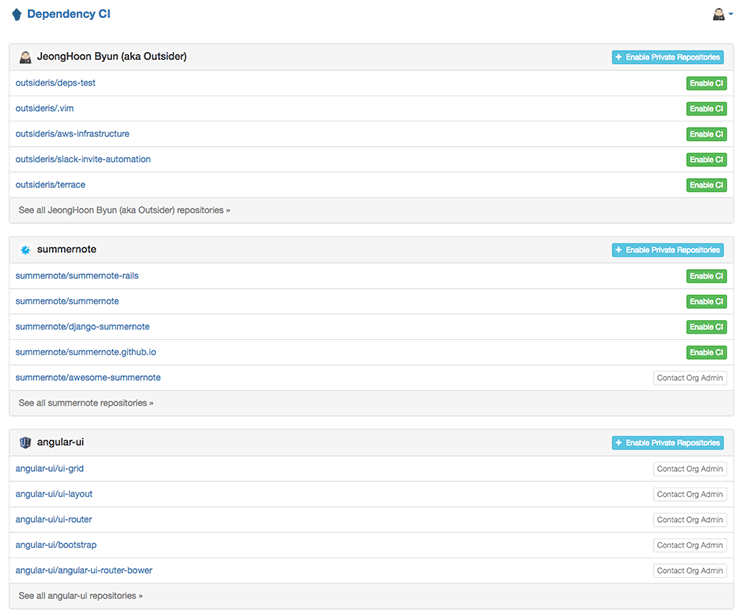Screen dimensions: 750x616
Task: Open the Dependency CI home link
Action: click(68, 14)
